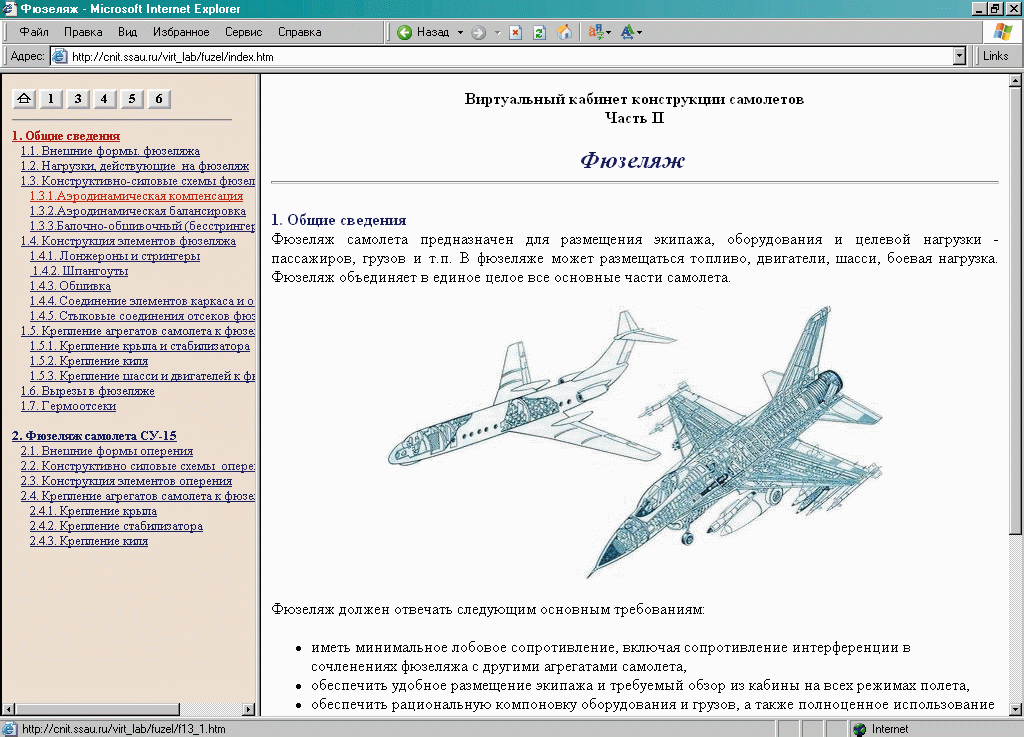Click the translation toolbar icon
Viewport: 1024px width, 737px height.
(x=598, y=32)
